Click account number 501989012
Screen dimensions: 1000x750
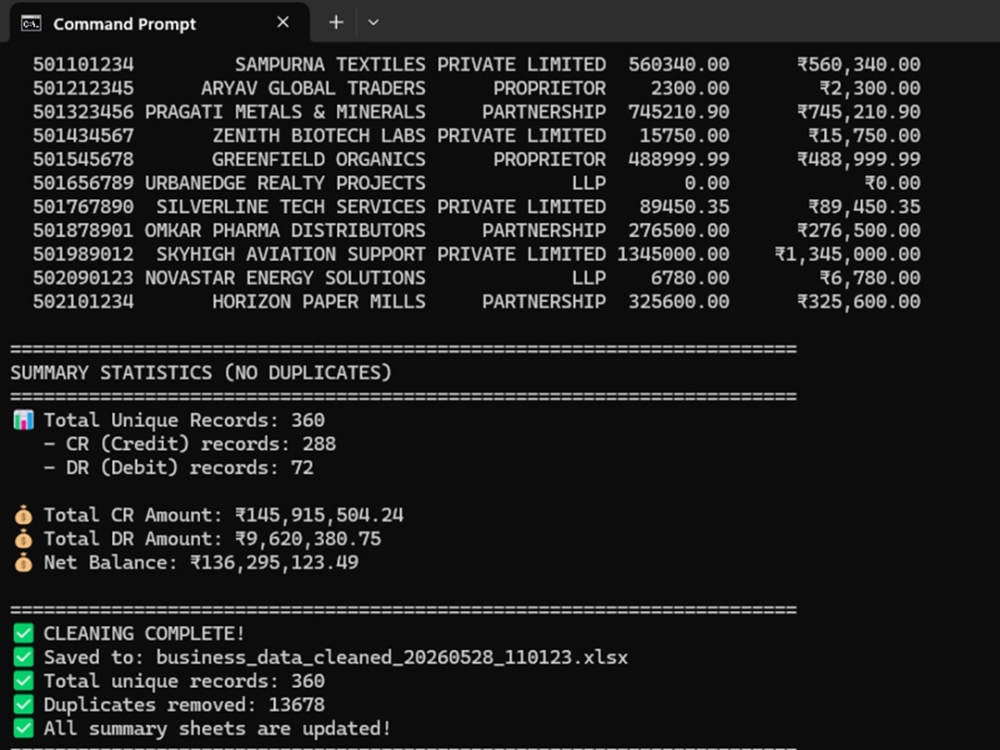coord(84,254)
